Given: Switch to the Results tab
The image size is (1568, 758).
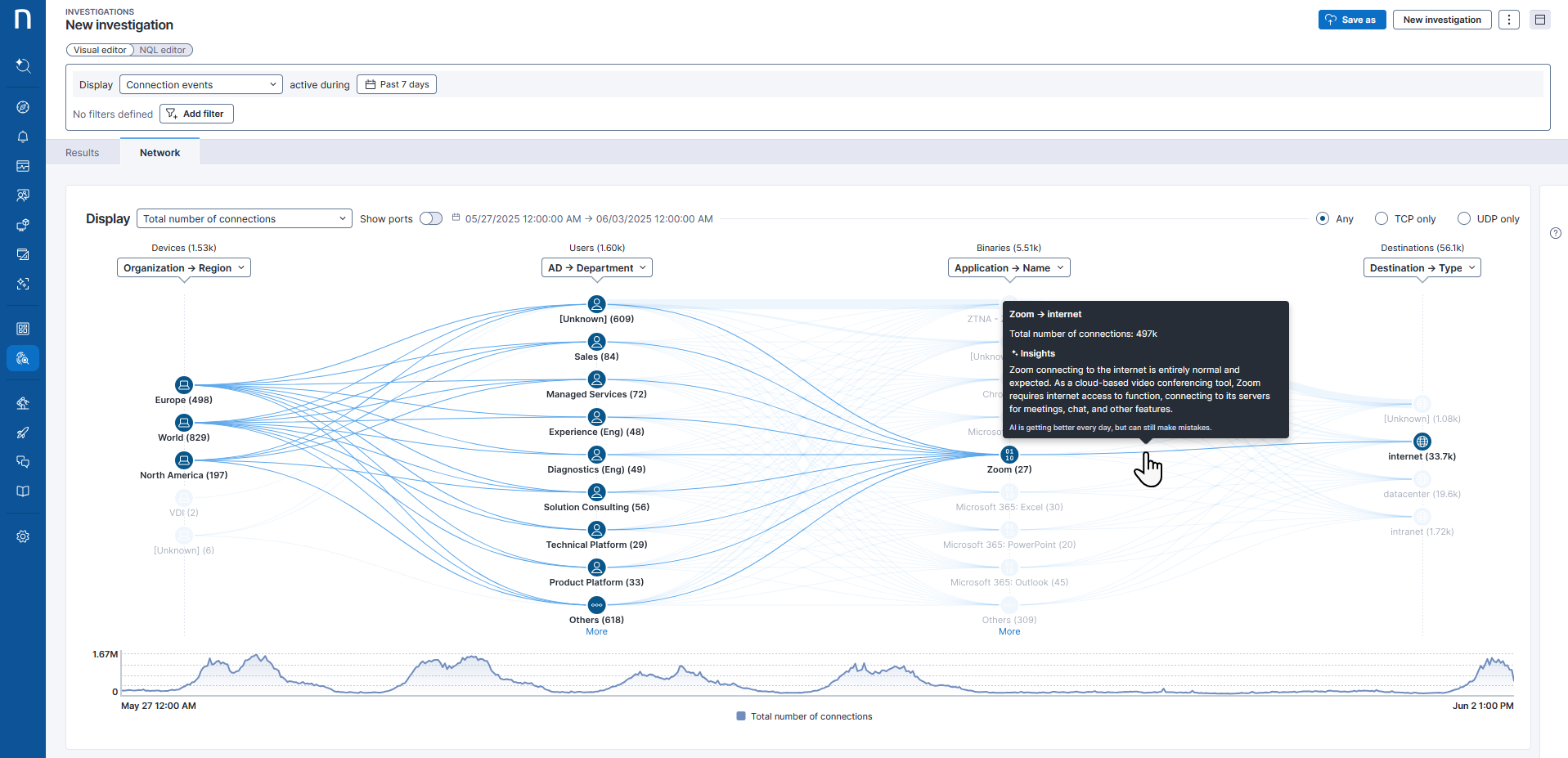Looking at the screenshot, I should 82,153.
